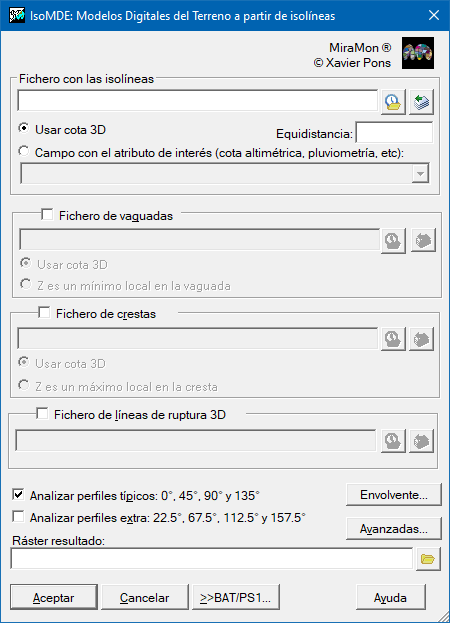Image resolution: width=450 pixels, height=623 pixels.
Task: Open recent files for isolíneas file
Action: point(393,102)
